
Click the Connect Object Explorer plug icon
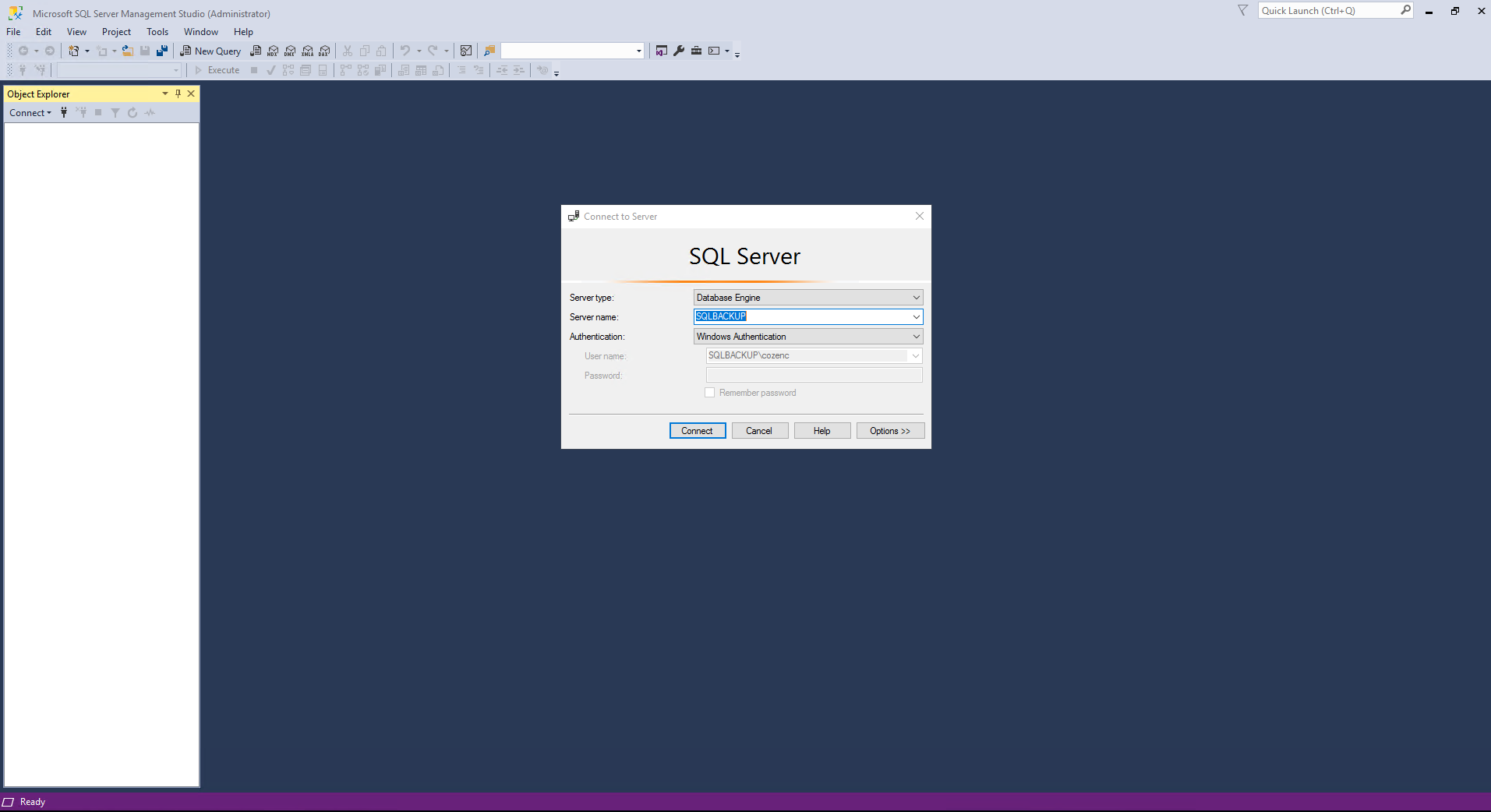(64, 112)
